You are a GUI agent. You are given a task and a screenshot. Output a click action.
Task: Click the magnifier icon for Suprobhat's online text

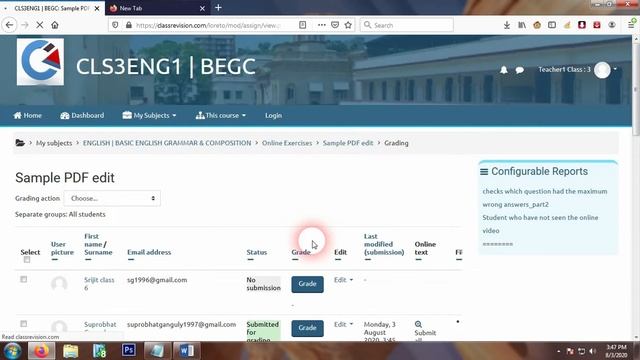[418, 324]
